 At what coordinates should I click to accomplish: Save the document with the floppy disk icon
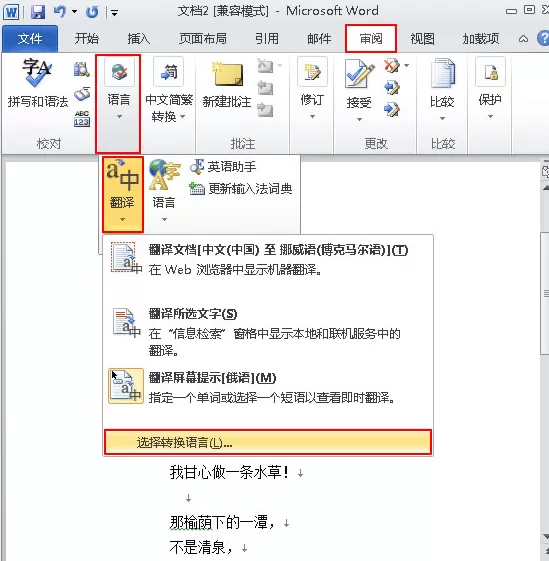[x=38, y=12]
